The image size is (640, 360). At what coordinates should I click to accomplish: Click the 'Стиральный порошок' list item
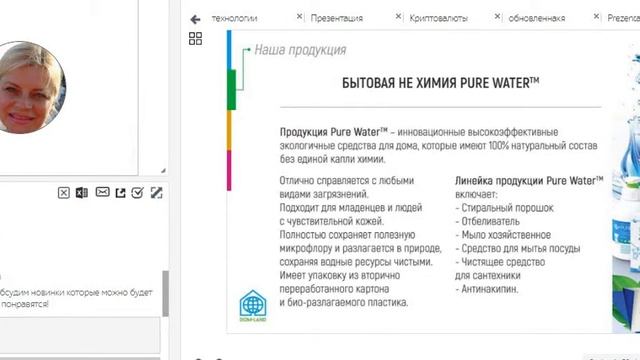[504, 208]
